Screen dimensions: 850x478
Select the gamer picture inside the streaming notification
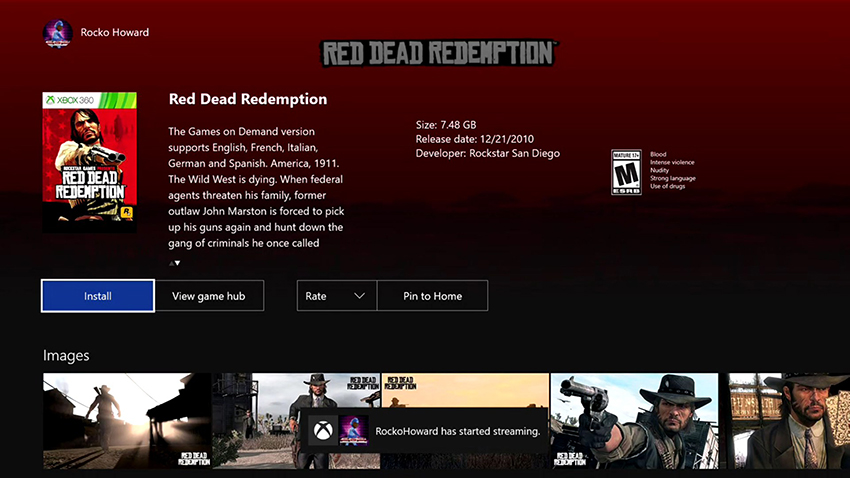point(353,431)
